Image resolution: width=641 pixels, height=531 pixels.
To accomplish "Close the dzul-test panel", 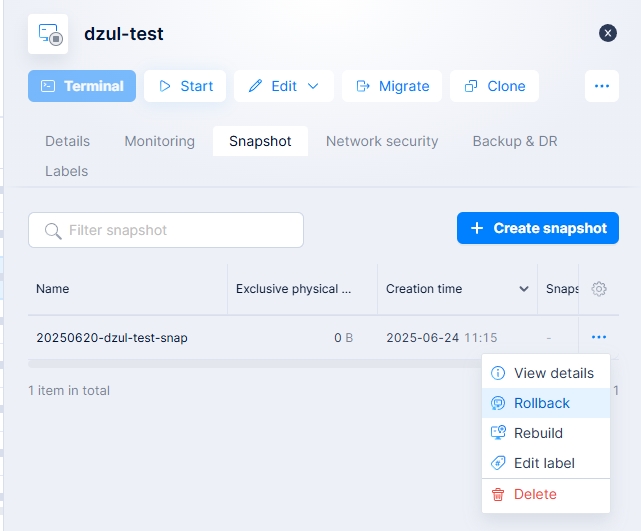I will [608, 33].
